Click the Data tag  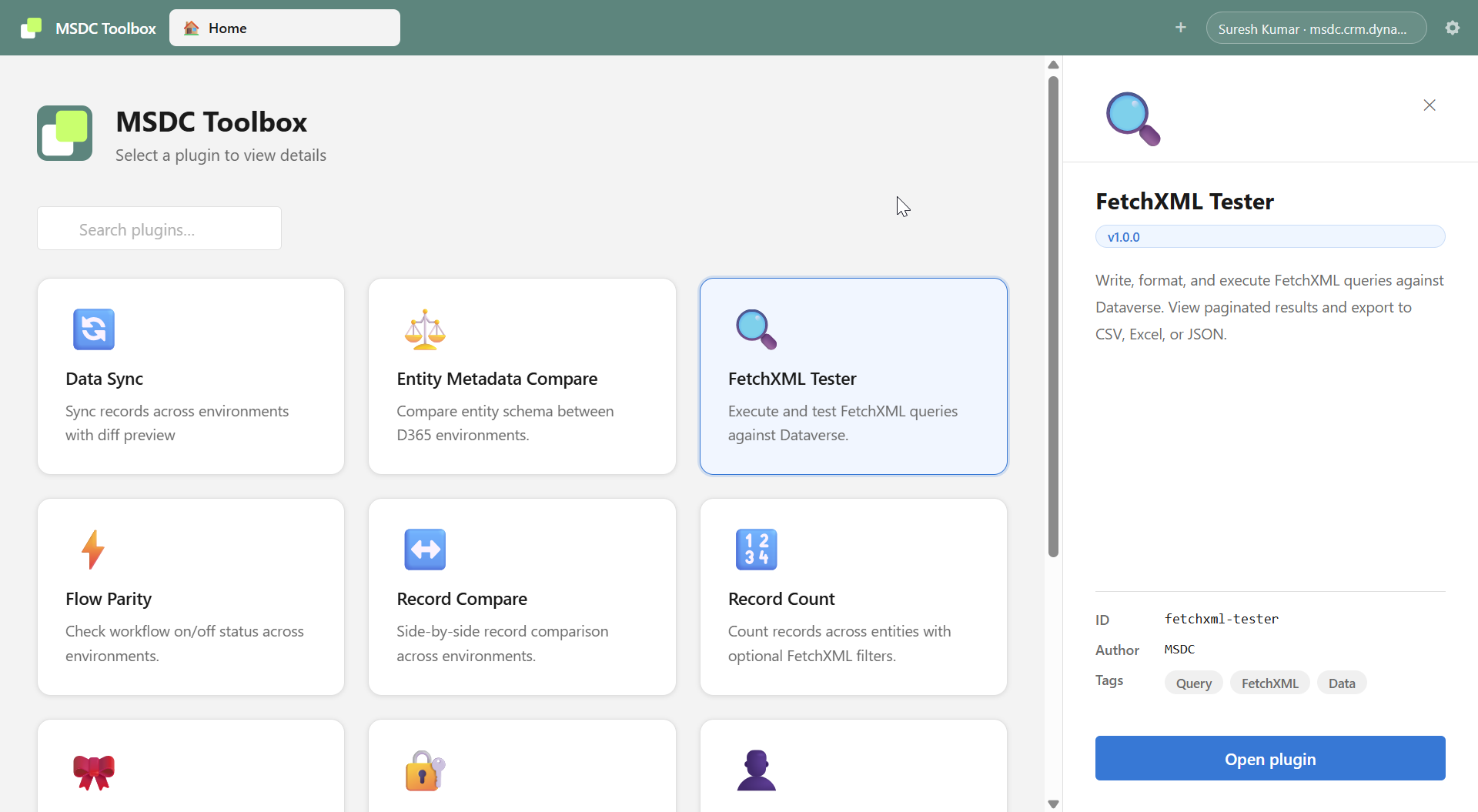1342,683
